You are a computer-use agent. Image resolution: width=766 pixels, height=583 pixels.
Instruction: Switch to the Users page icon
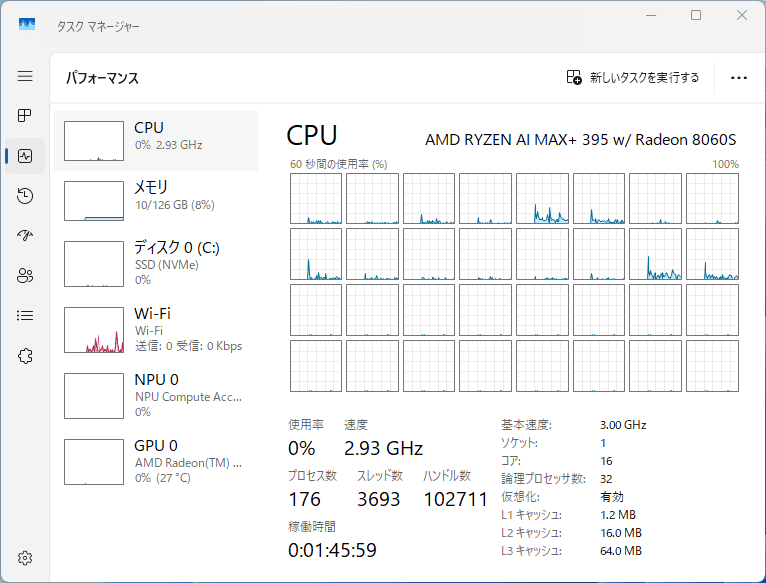click(x=25, y=276)
